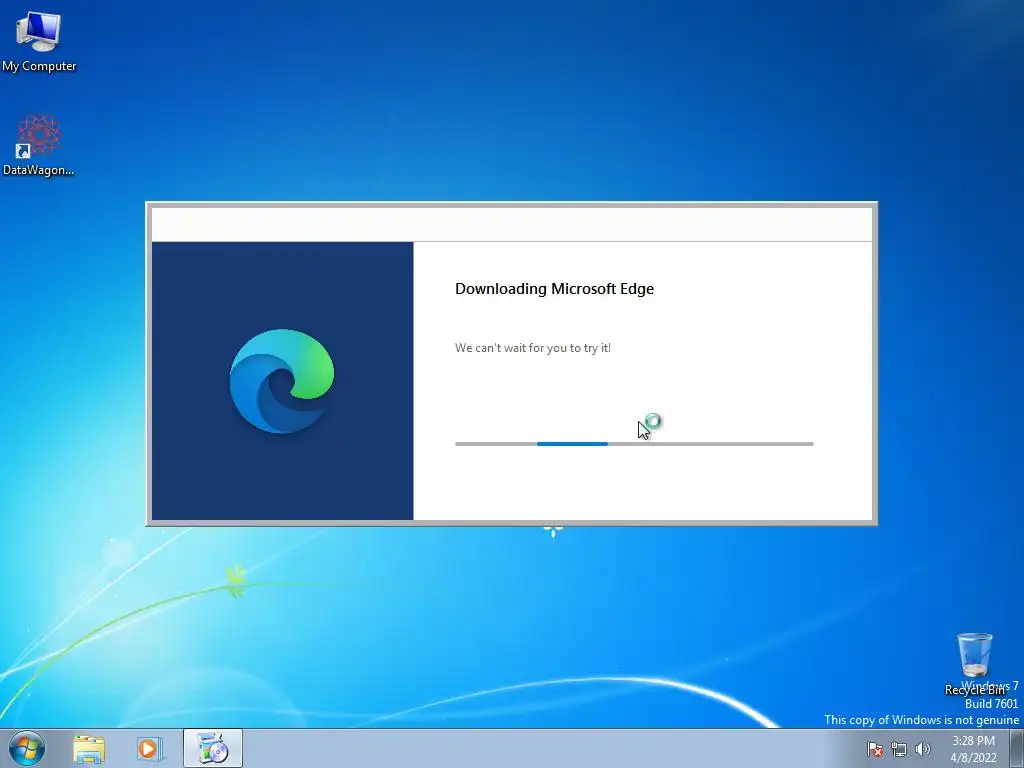Open the My Computer desktop icon

tap(39, 40)
